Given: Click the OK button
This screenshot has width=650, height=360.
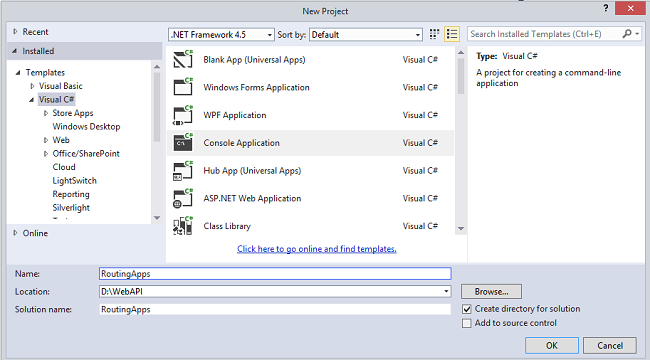Looking at the screenshot, I should (552, 345).
